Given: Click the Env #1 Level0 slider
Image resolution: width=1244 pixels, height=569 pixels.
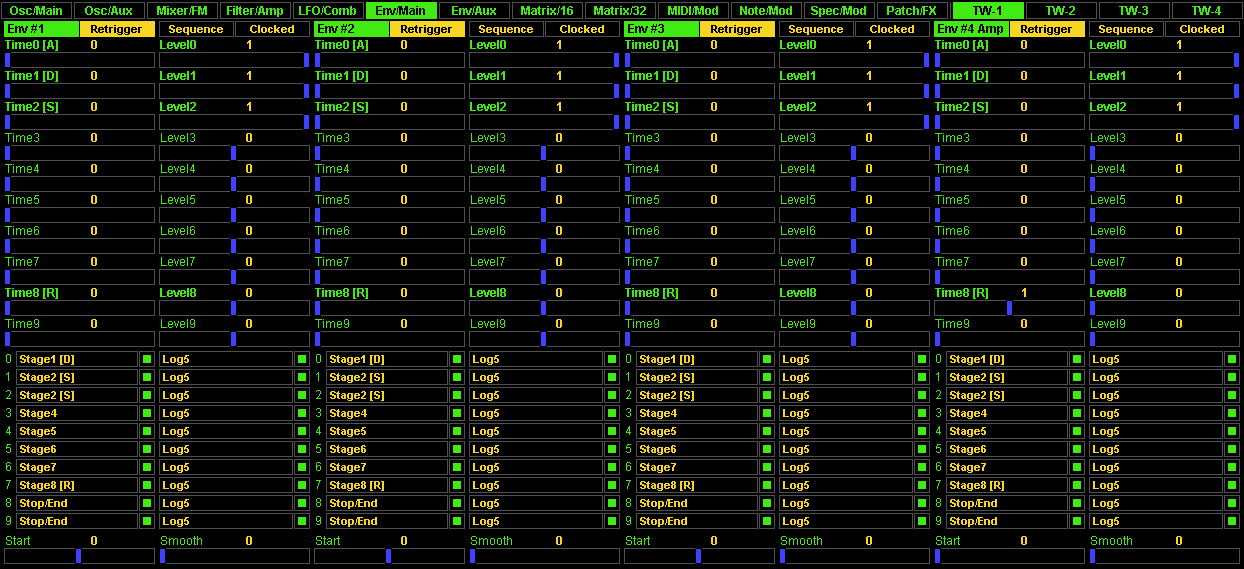Looking at the screenshot, I should (x=235, y=60).
